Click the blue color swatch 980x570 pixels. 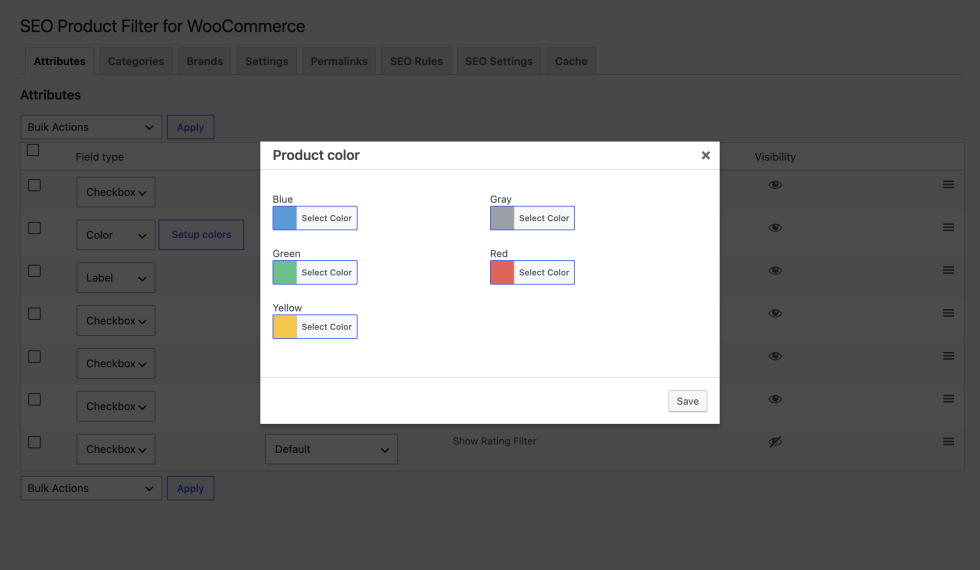point(285,218)
